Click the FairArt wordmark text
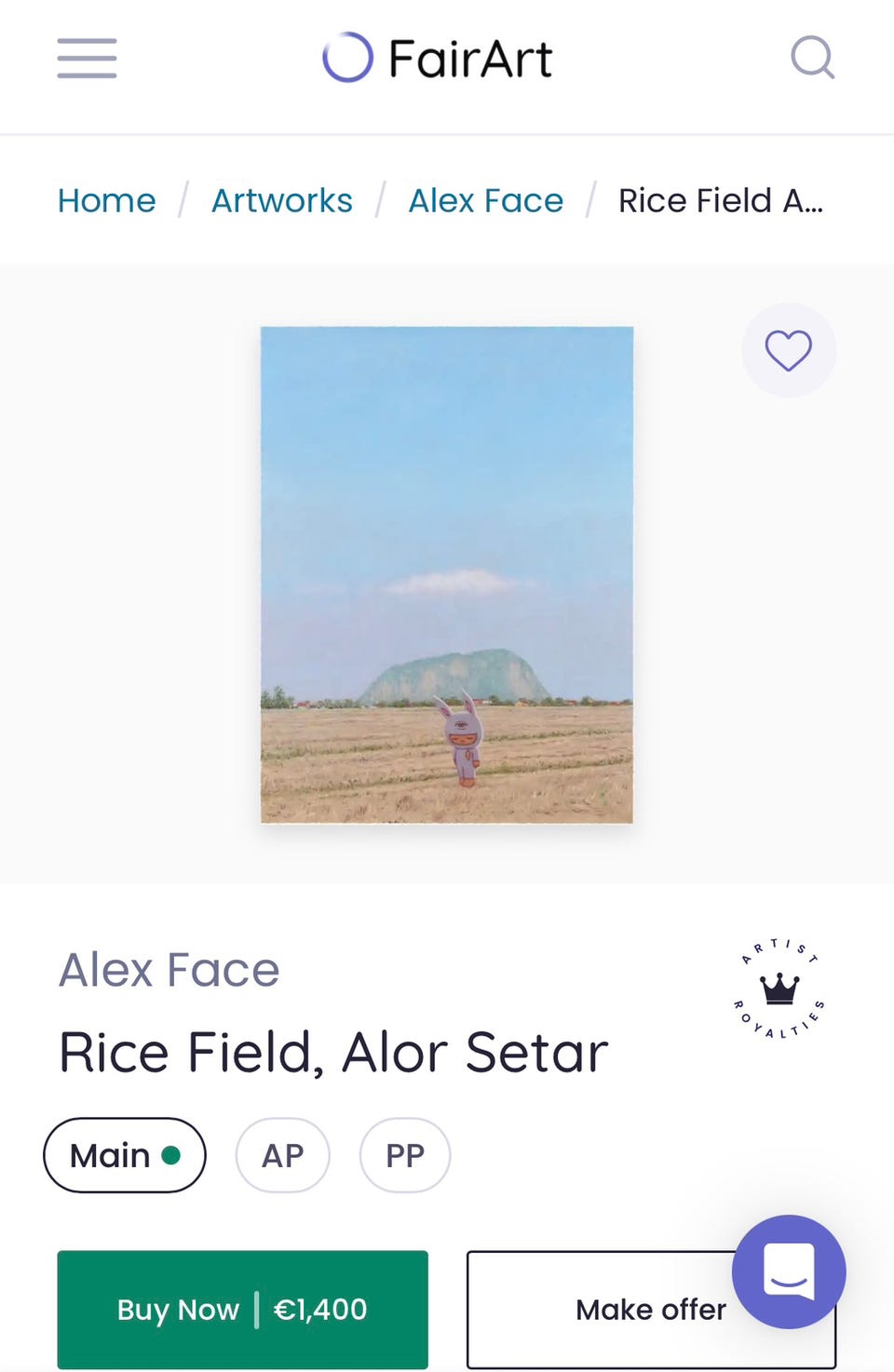Screen dimensions: 894x1372 [469, 59]
